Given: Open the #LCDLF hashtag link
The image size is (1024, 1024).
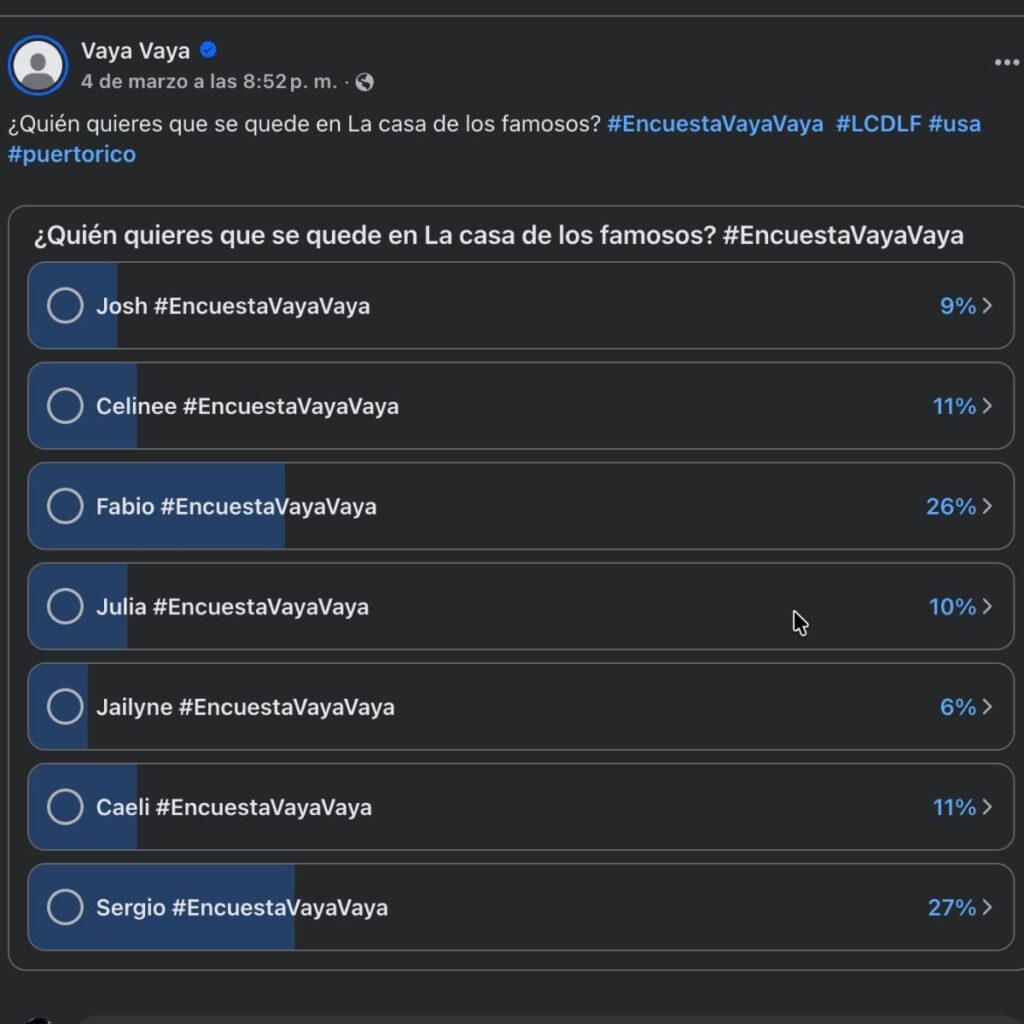Looking at the screenshot, I should click(878, 124).
